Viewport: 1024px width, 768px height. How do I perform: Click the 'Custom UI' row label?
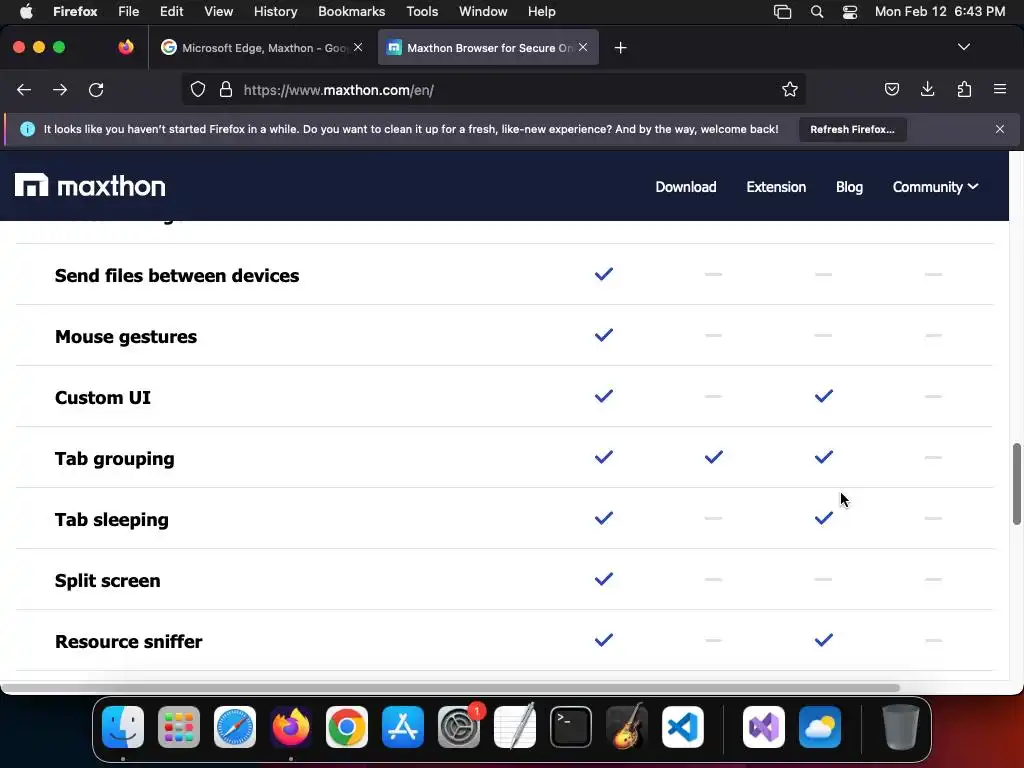103,398
